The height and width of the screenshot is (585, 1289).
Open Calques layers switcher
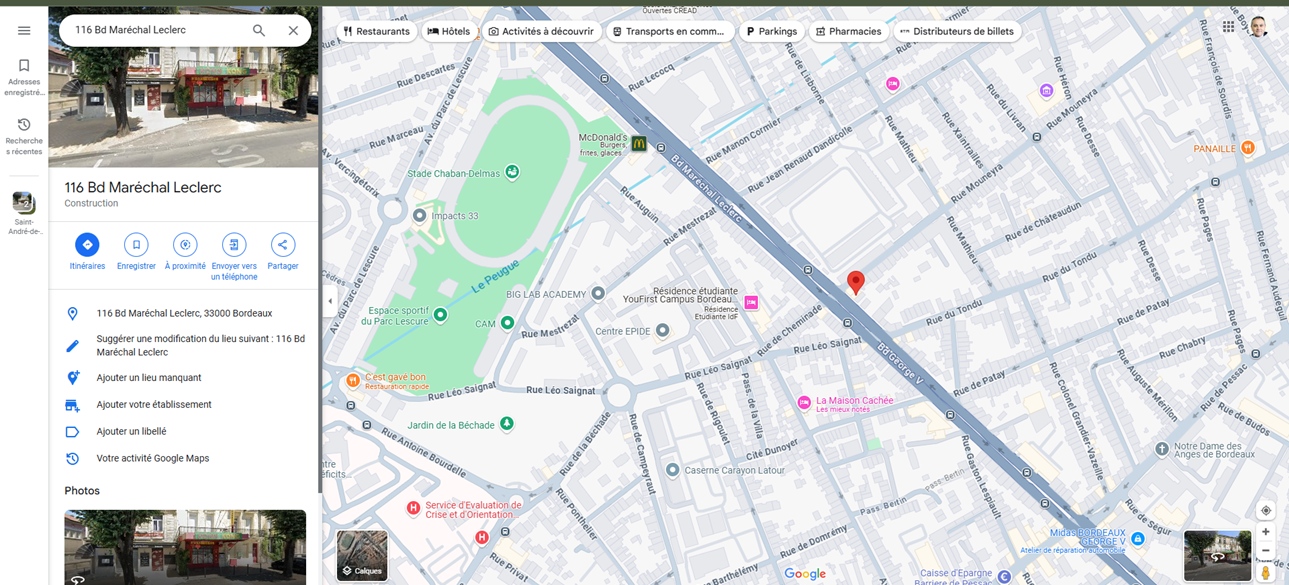click(362, 556)
